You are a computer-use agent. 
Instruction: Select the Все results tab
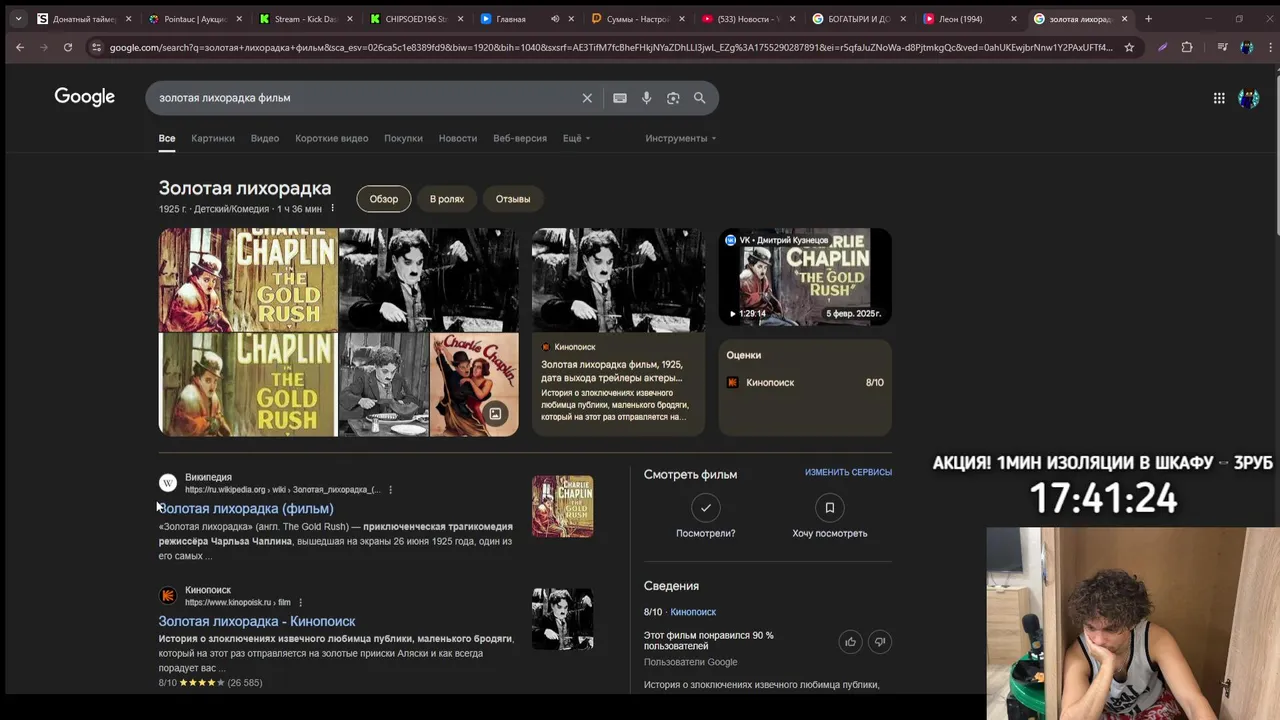click(167, 138)
